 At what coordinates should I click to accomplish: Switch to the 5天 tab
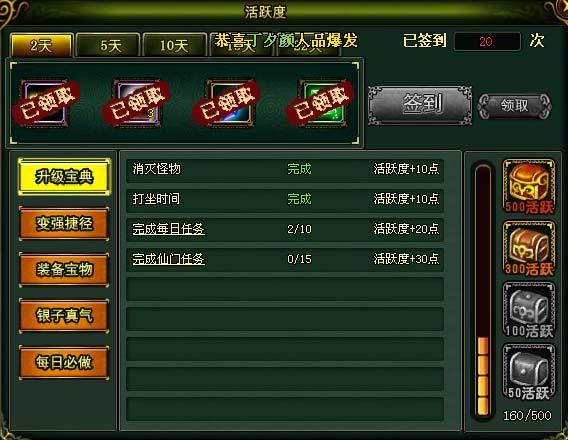tap(108, 45)
